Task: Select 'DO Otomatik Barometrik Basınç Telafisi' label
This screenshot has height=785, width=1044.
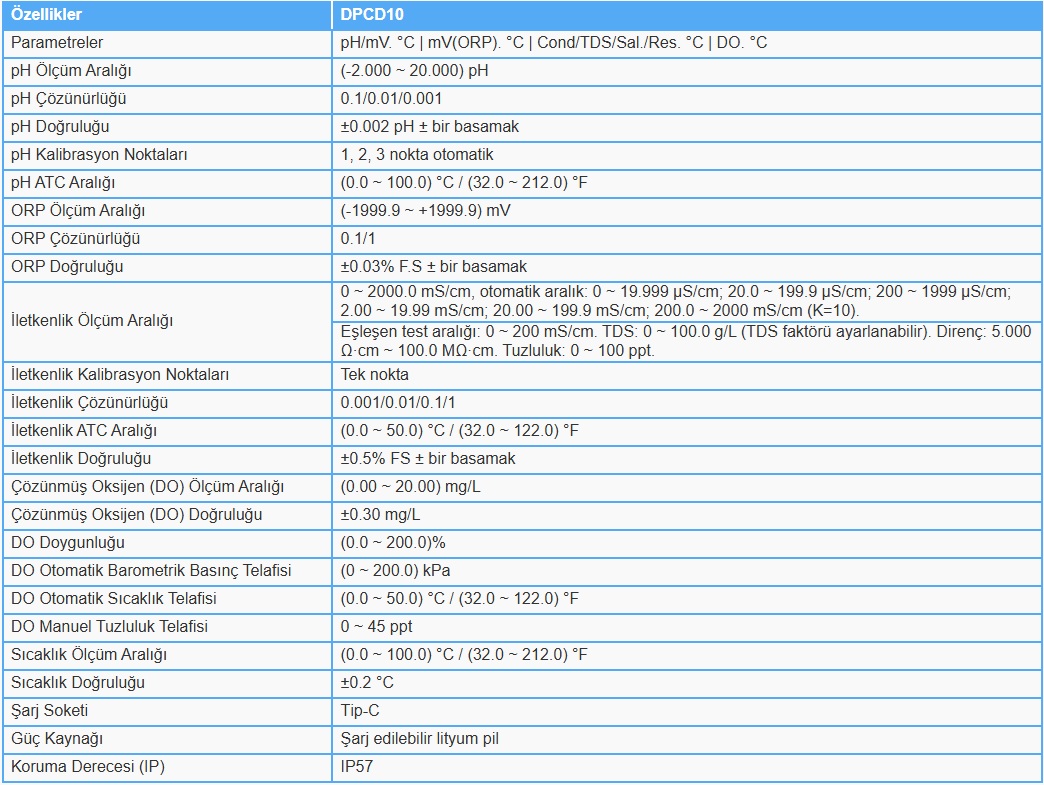Action: click(151, 570)
